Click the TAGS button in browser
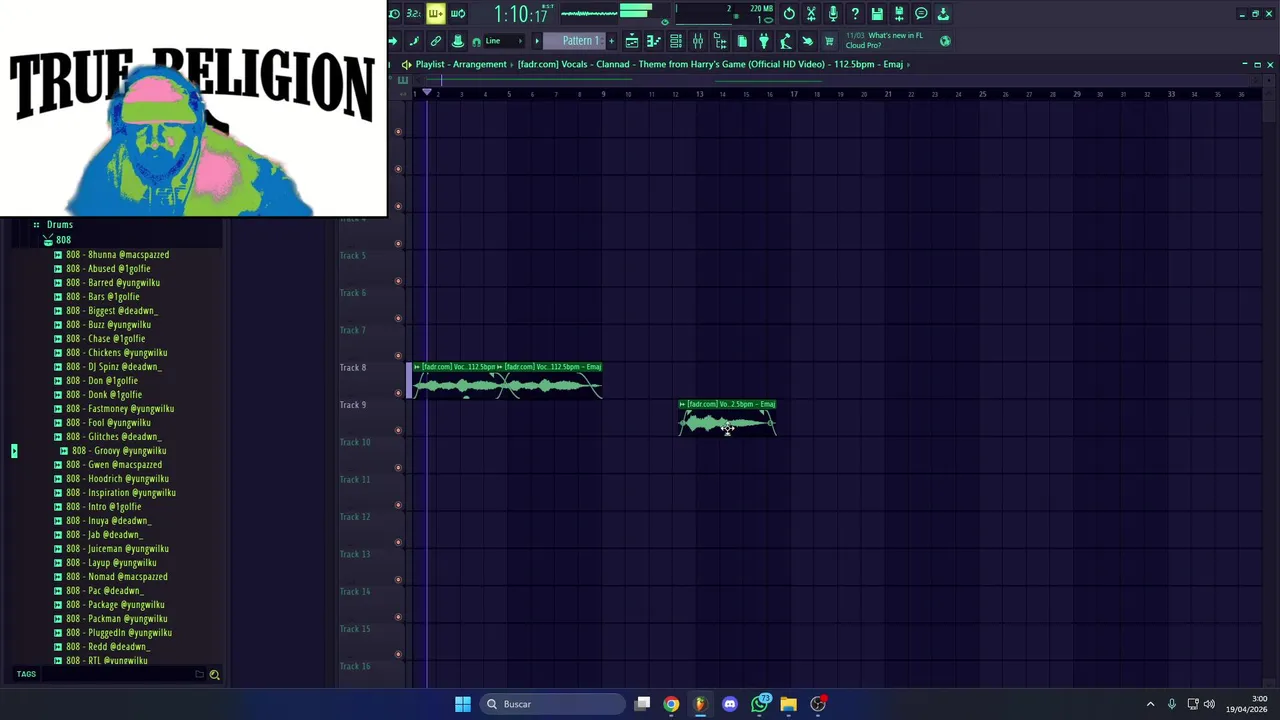 coord(26,674)
